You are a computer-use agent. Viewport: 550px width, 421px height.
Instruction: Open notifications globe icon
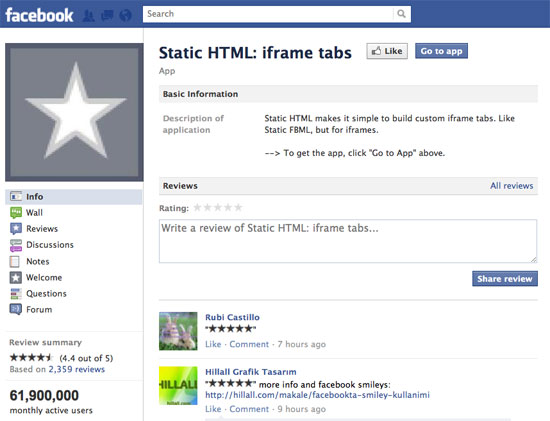[x=125, y=15]
